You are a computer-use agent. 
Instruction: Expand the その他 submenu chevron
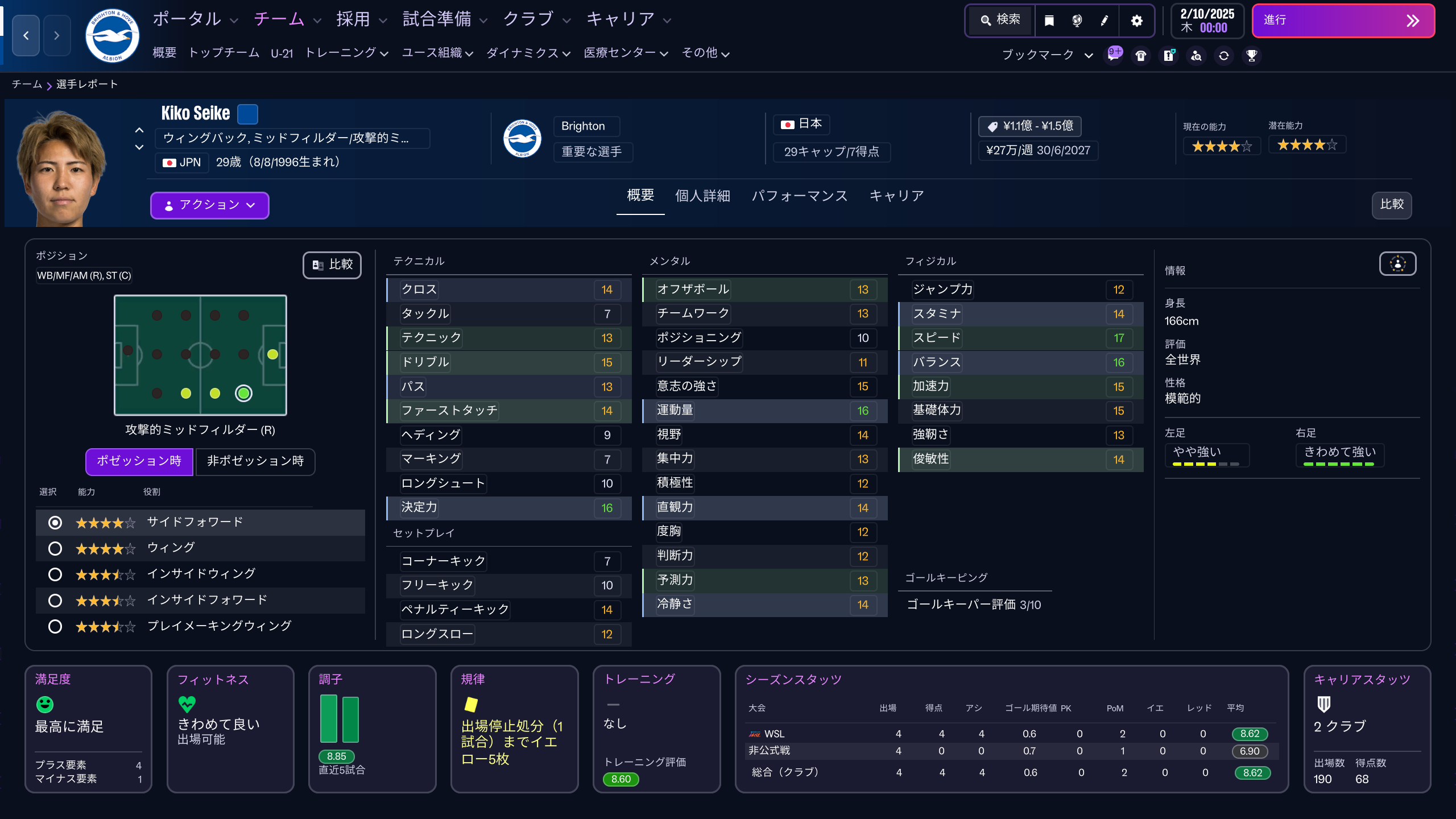(x=726, y=54)
